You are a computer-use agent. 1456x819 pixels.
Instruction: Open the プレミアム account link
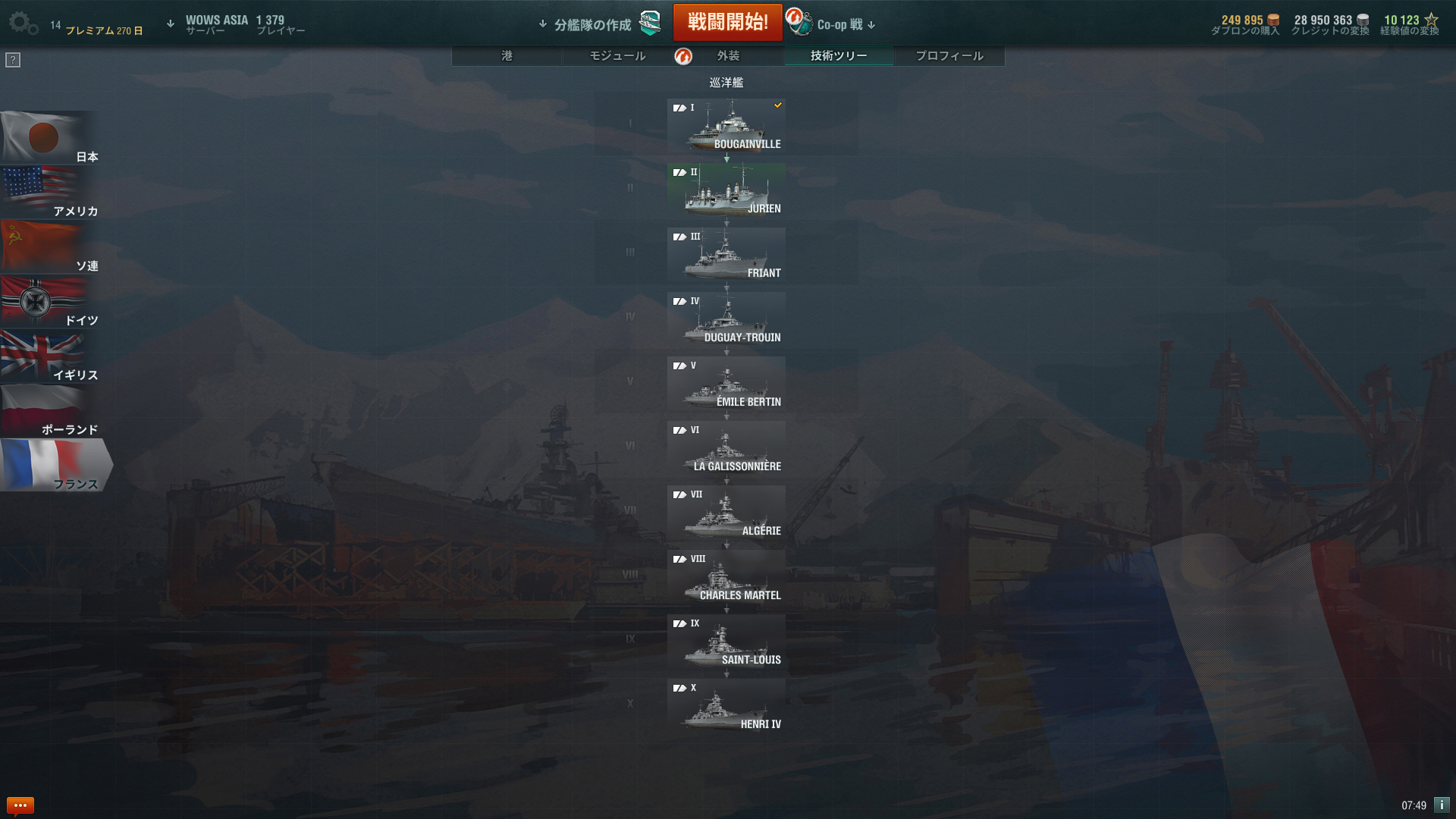(x=104, y=30)
